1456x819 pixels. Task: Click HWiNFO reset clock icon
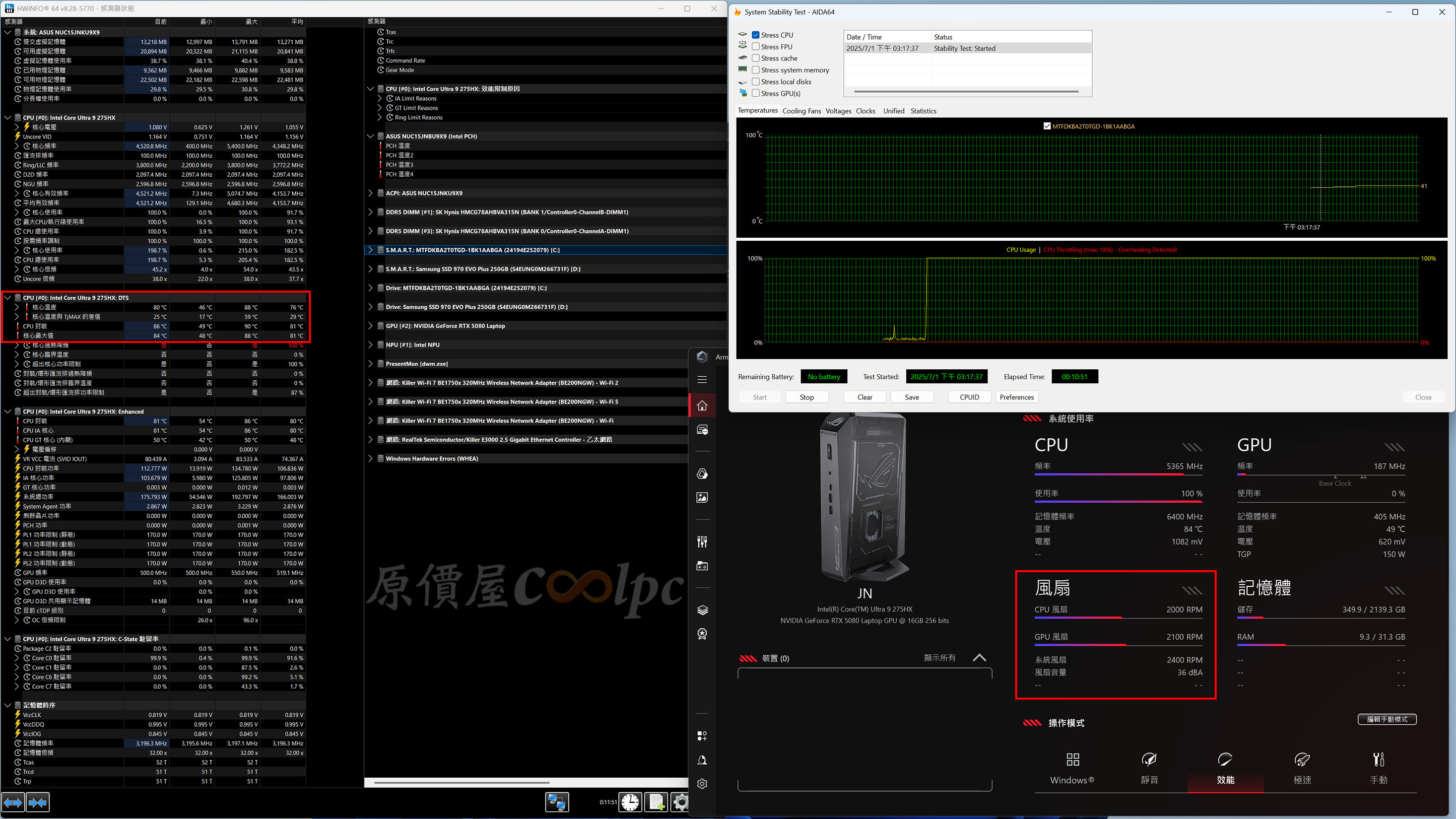[x=630, y=802]
